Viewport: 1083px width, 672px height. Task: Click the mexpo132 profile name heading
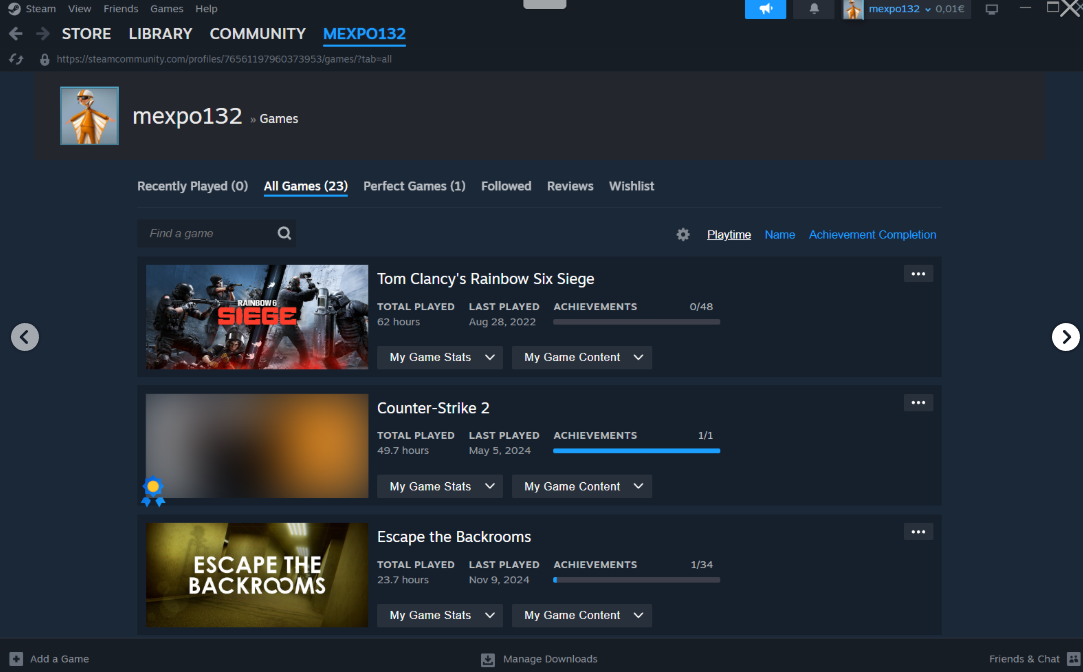click(x=187, y=116)
